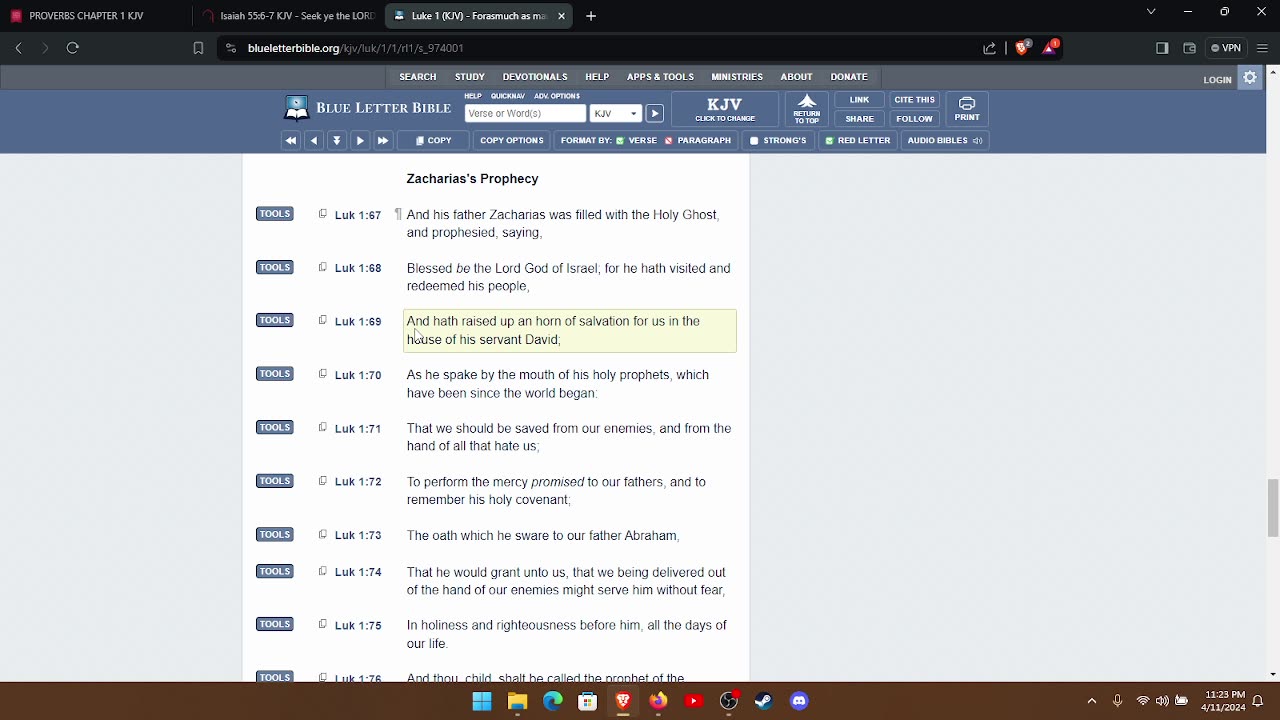Open the KJV version dropdown
Screen dimensions: 1280x720
pyautogui.click(x=615, y=114)
